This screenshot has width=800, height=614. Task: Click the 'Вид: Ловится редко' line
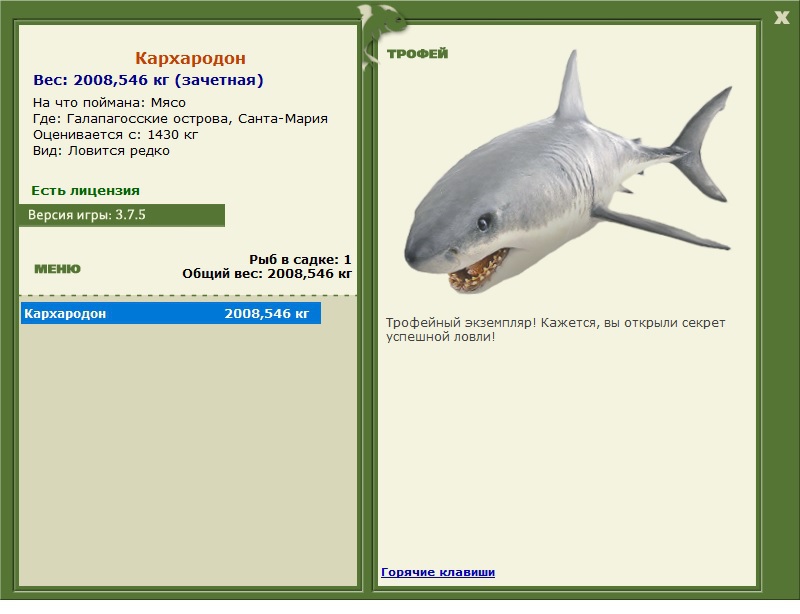(x=101, y=151)
